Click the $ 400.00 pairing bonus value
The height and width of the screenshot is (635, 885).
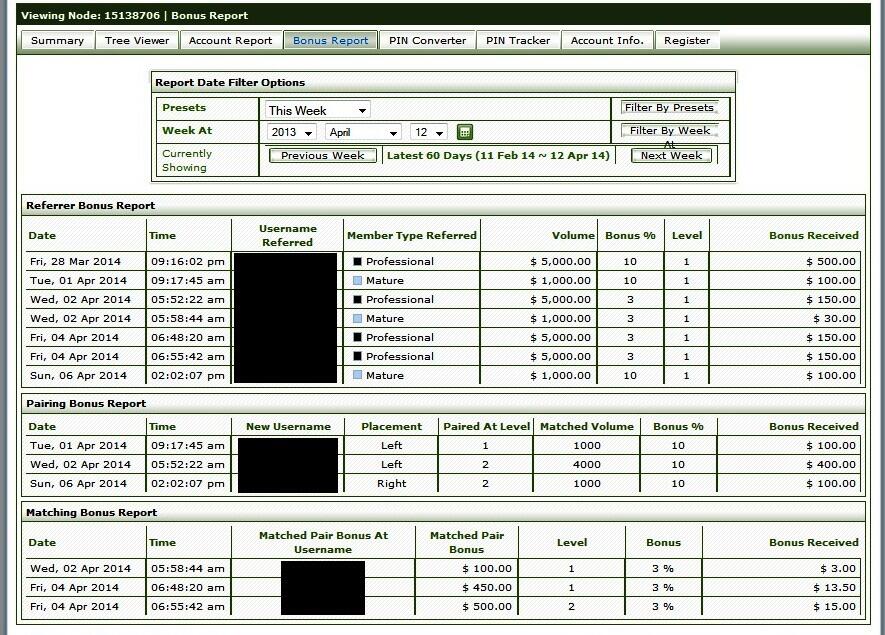click(x=830, y=465)
